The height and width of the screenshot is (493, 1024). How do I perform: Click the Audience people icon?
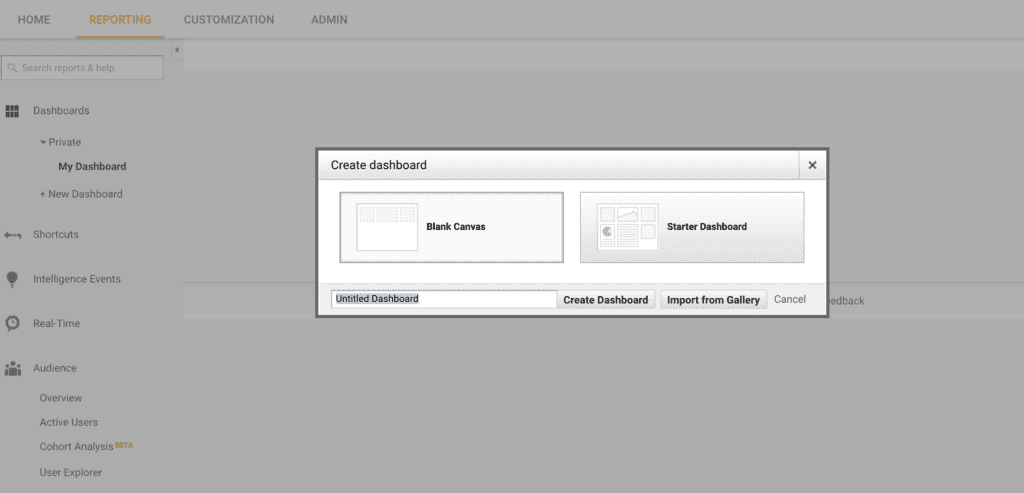point(12,368)
